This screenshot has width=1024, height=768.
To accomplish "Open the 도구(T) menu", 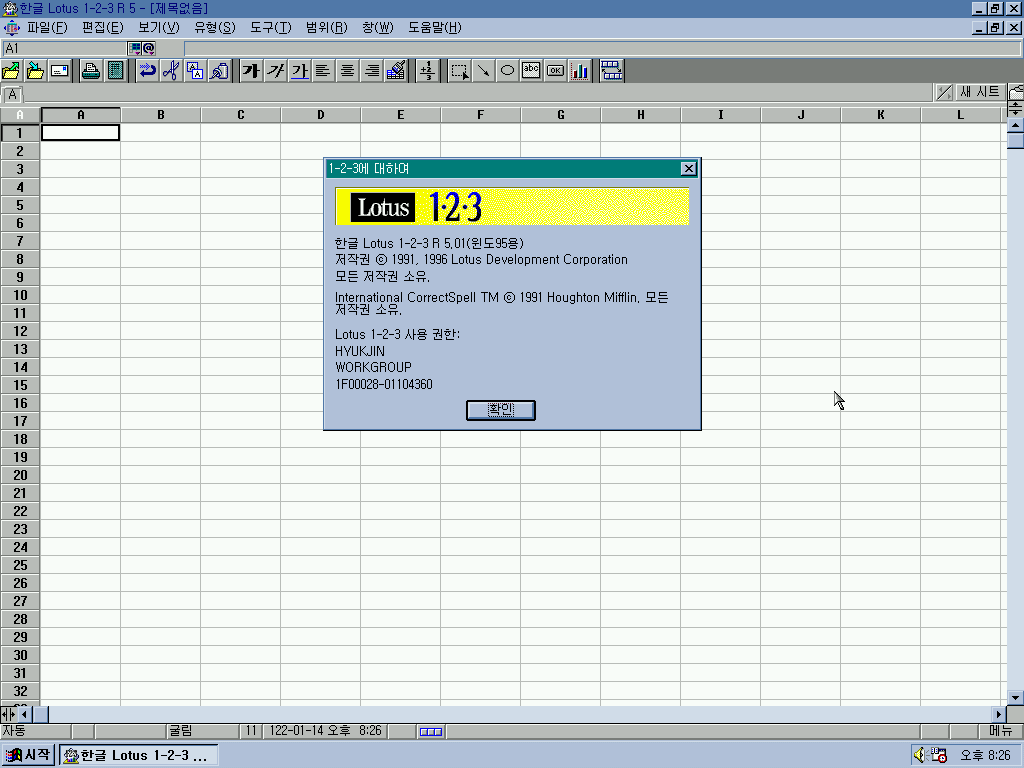I will [x=270, y=27].
